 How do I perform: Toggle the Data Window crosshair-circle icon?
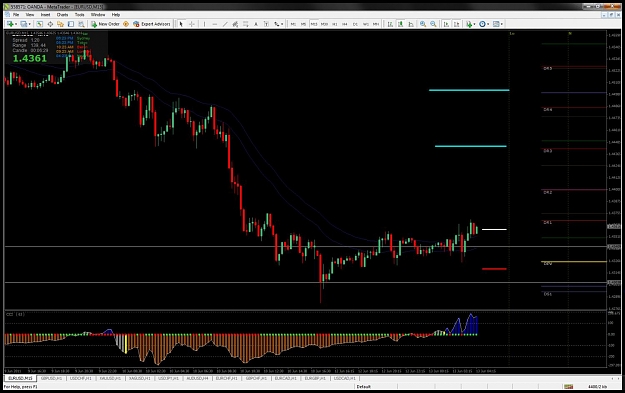(x=50, y=24)
